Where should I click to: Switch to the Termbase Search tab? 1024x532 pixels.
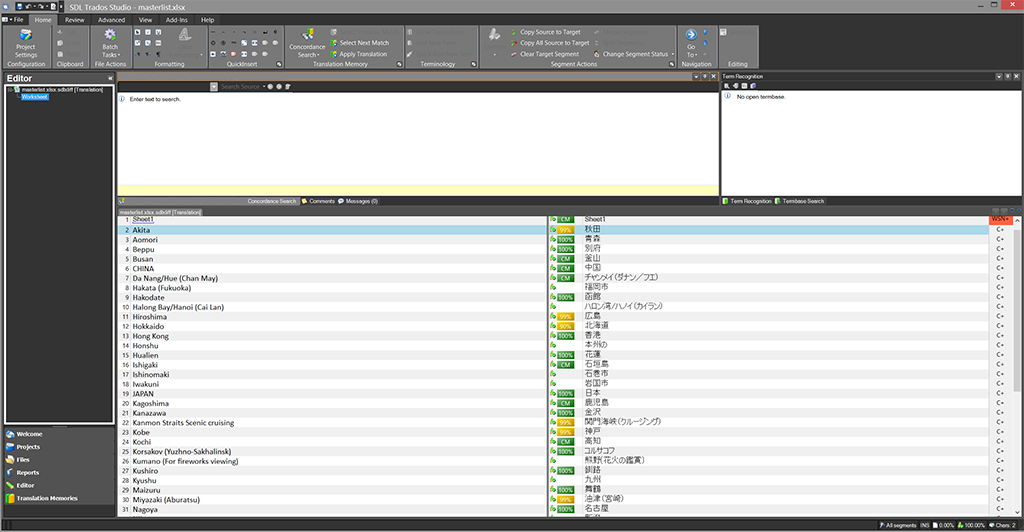(802, 201)
